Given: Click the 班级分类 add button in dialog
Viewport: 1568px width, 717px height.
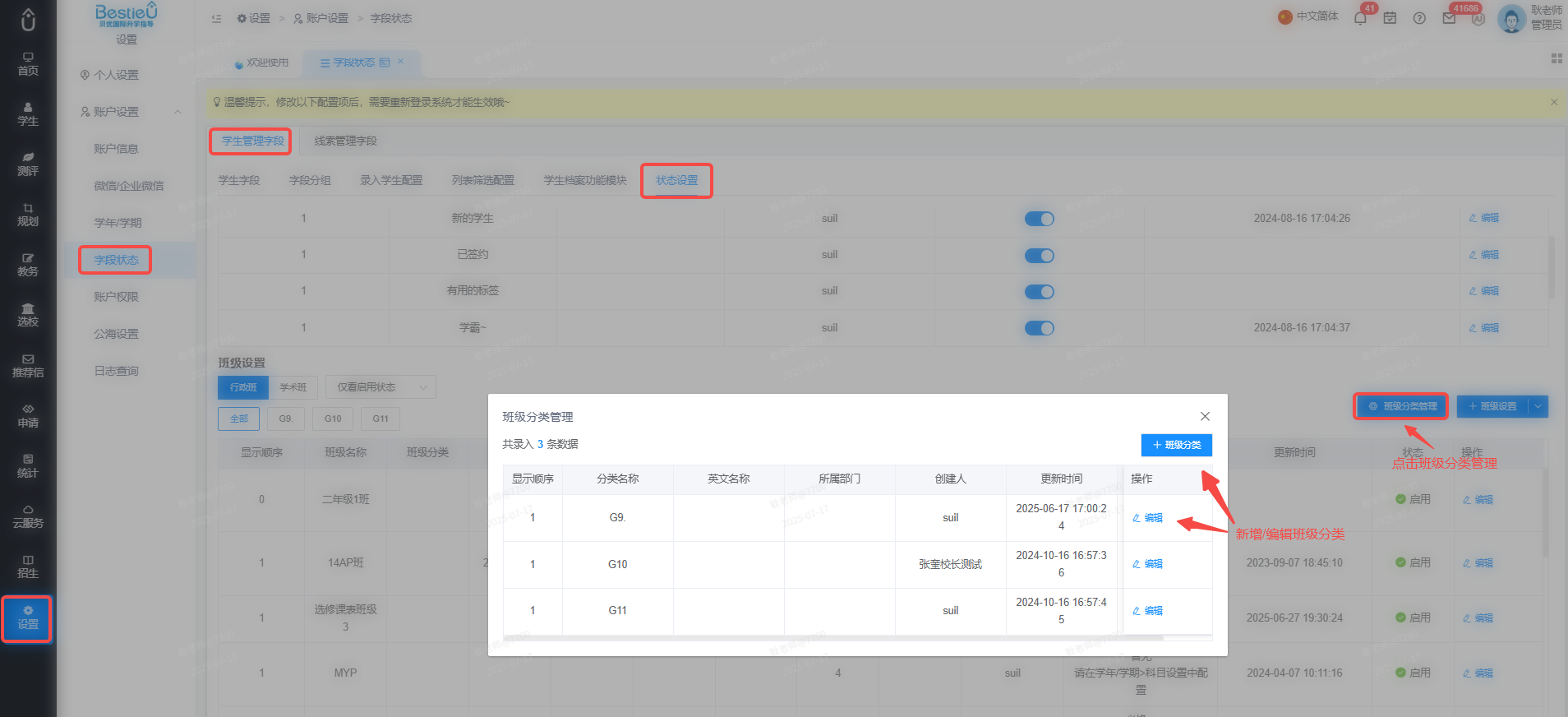Looking at the screenshot, I should coord(1176,445).
